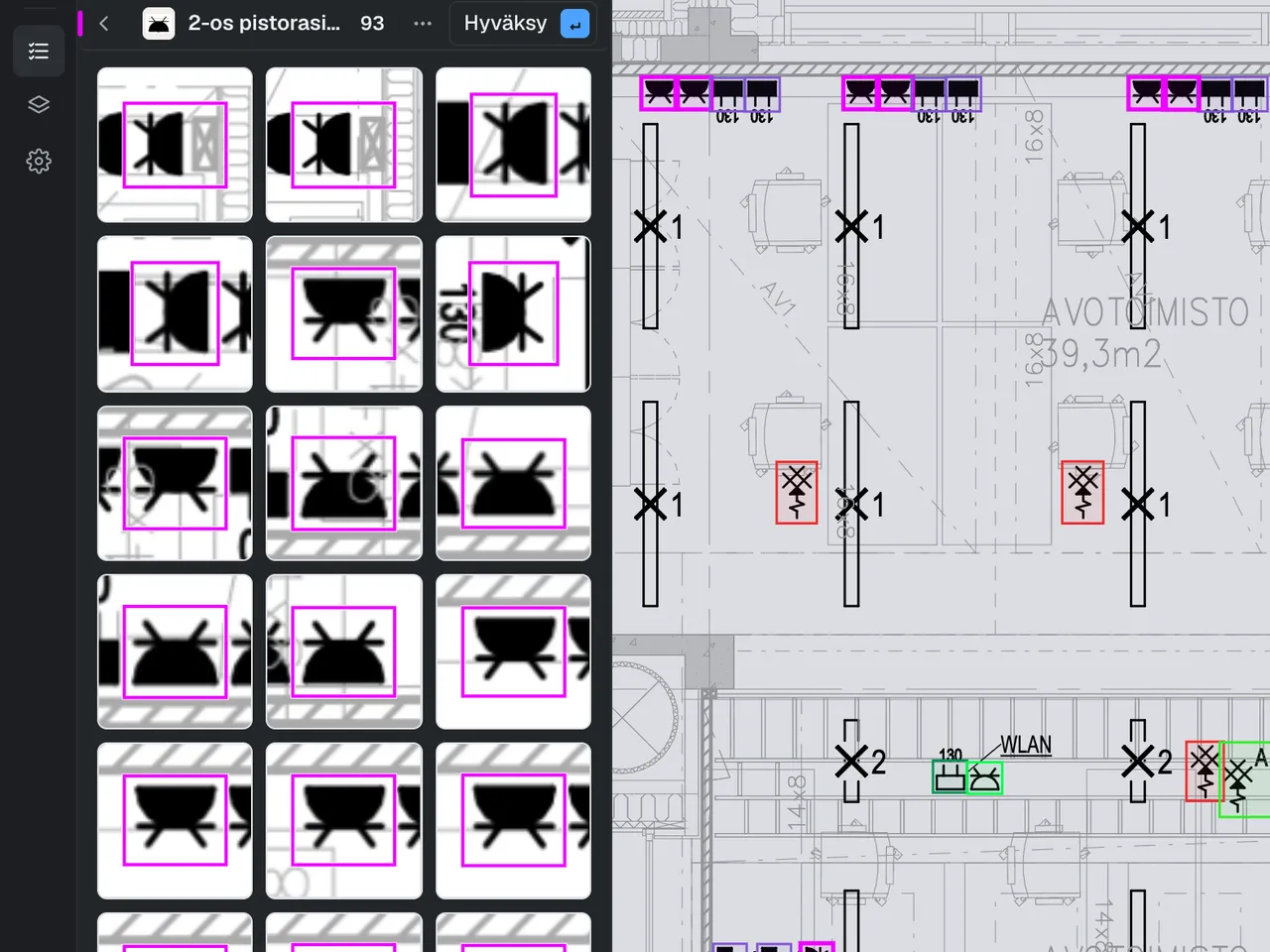Image resolution: width=1270 pixels, height=952 pixels.
Task: Select the middle thumbnail in the second row
Action: [x=344, y=314]
